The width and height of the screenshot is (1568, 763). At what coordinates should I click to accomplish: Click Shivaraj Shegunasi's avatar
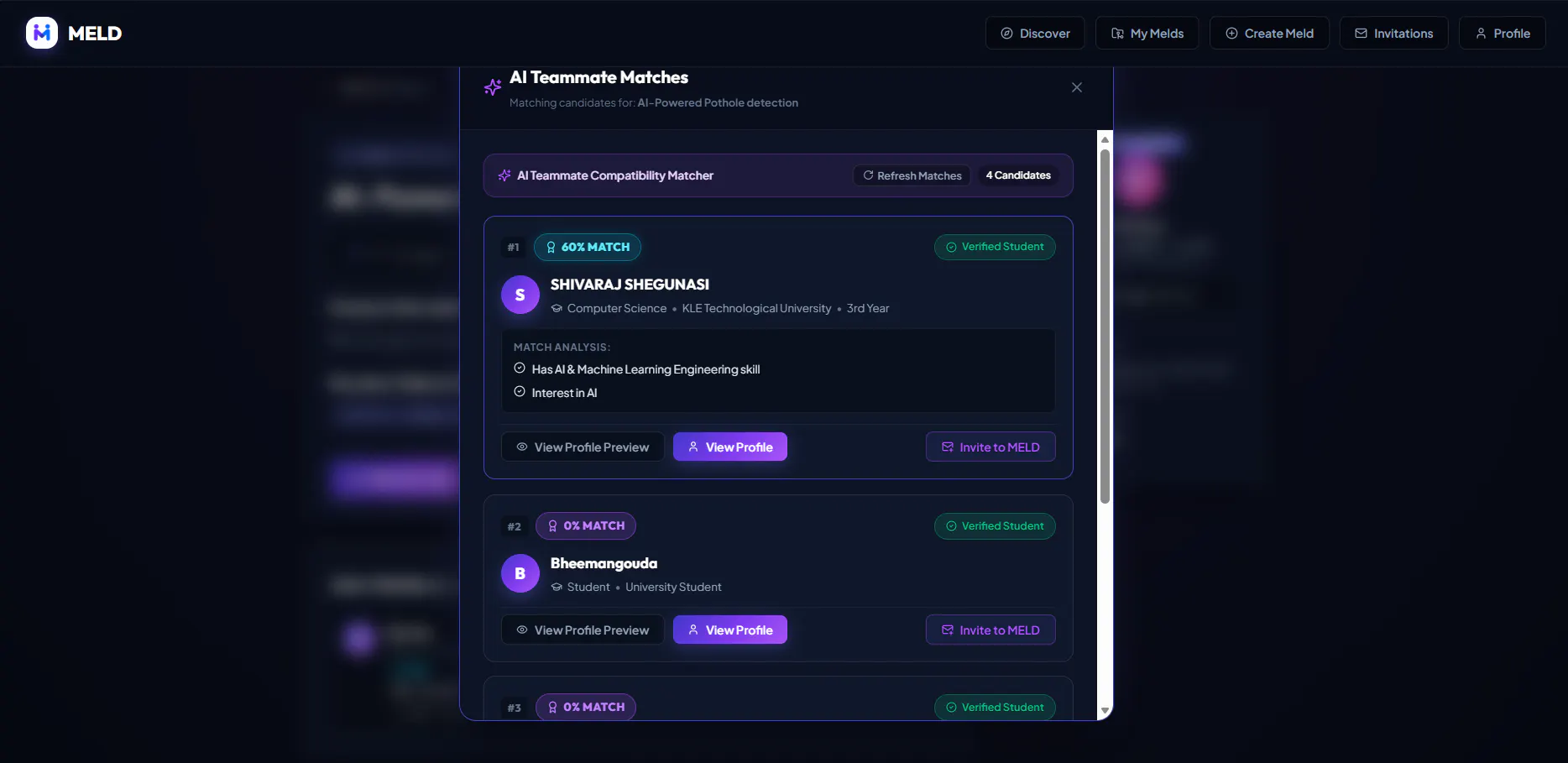520,295
